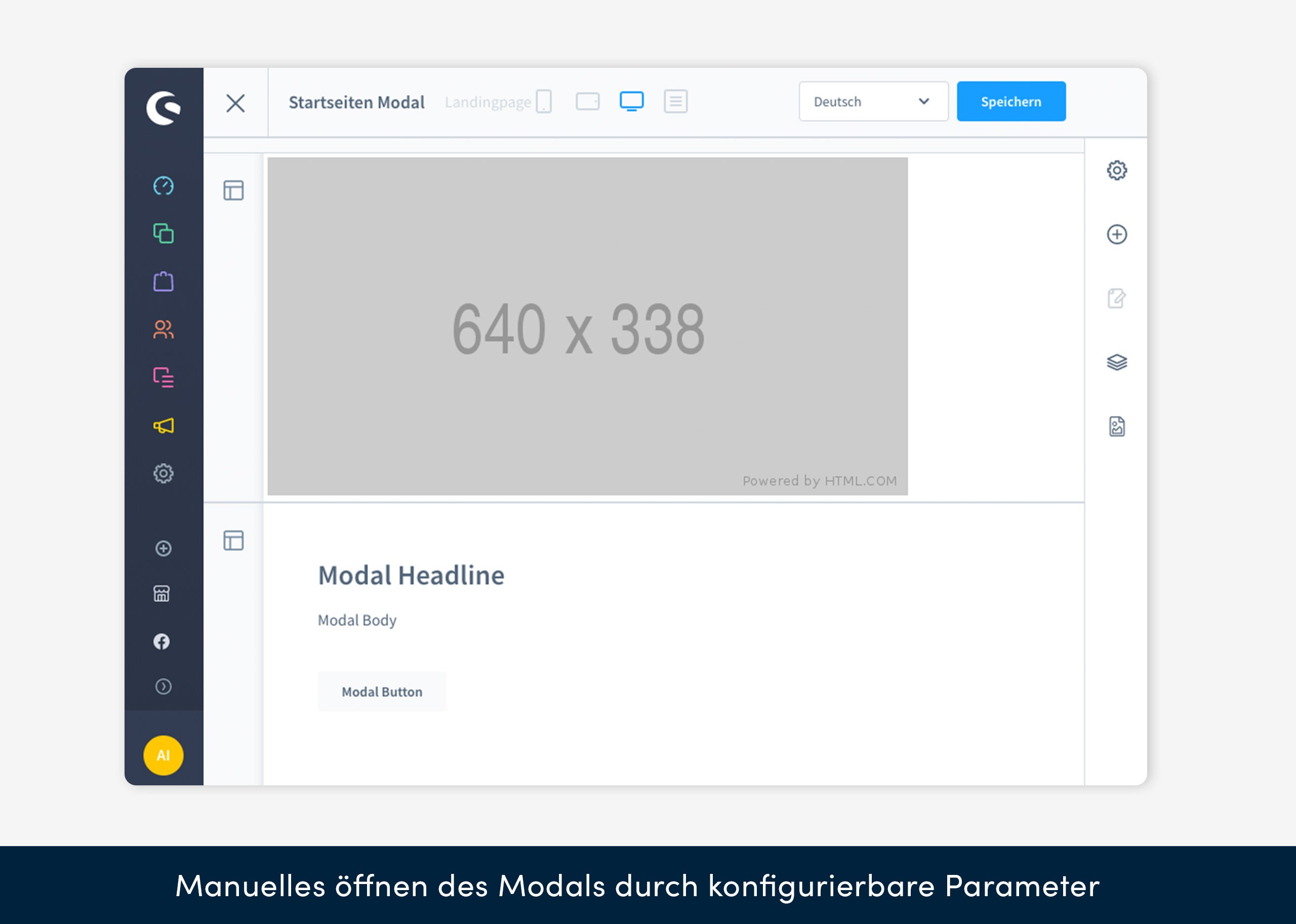Open the Facebook sales channel icon
The height and width of the screenshot is (924, 1296).
161,641
